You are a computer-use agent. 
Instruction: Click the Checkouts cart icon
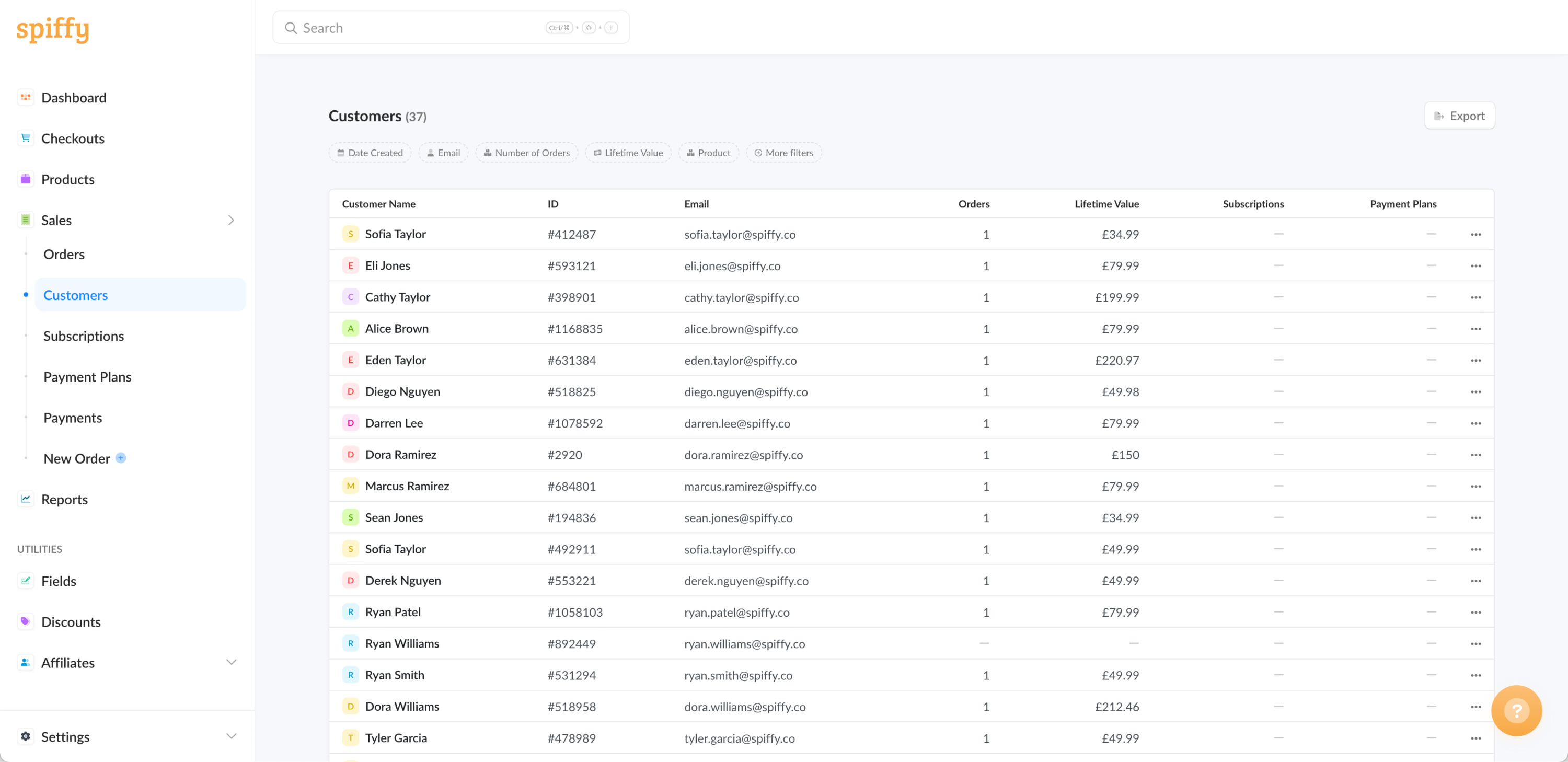click(25, 138)
